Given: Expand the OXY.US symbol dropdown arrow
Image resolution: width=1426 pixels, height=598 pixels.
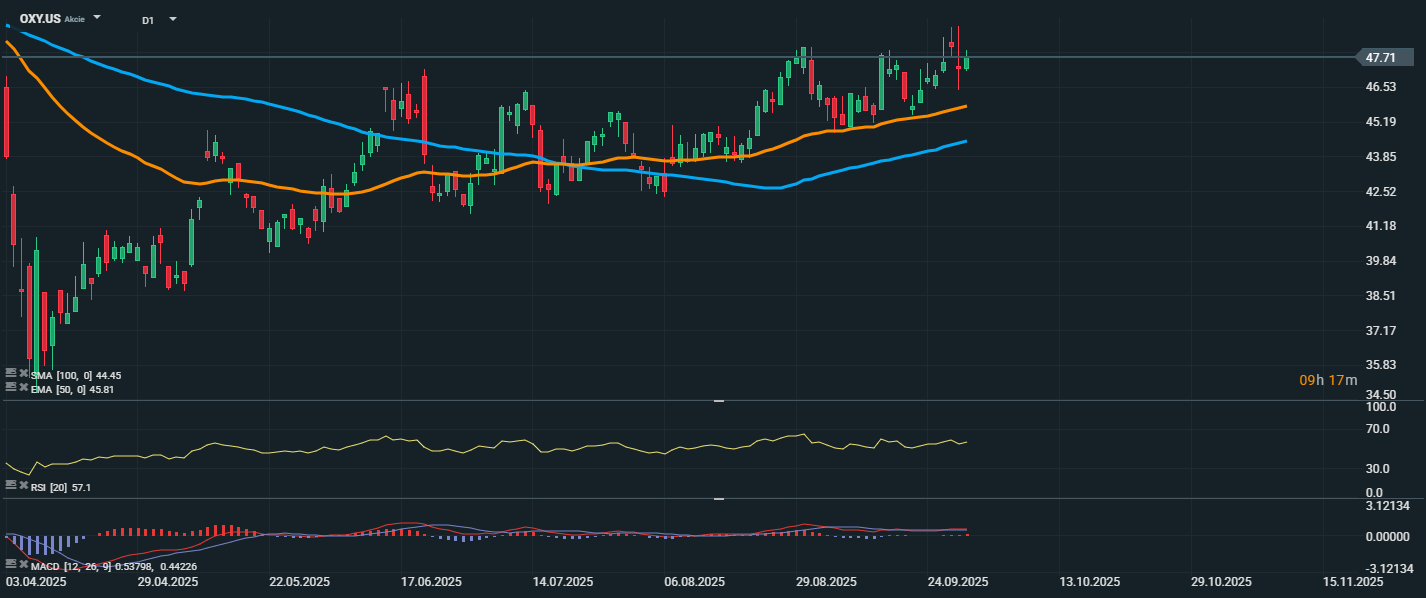Looking at the screenshot, I should pyautogui.click(x=97, y=18).
